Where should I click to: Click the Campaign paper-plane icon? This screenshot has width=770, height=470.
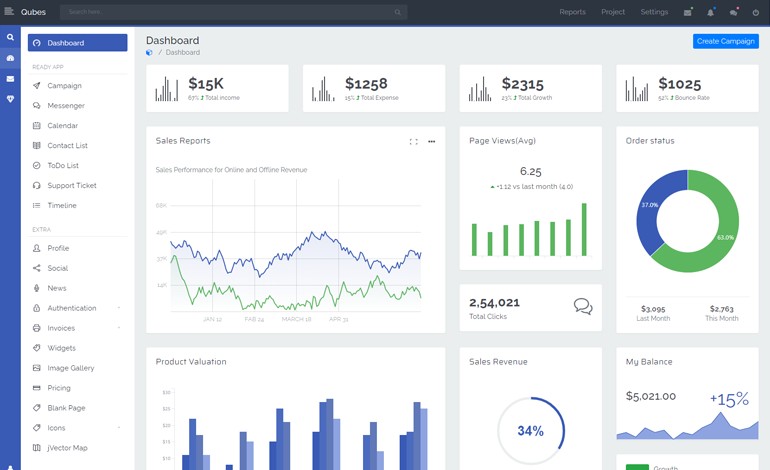(x=36, y=85)
